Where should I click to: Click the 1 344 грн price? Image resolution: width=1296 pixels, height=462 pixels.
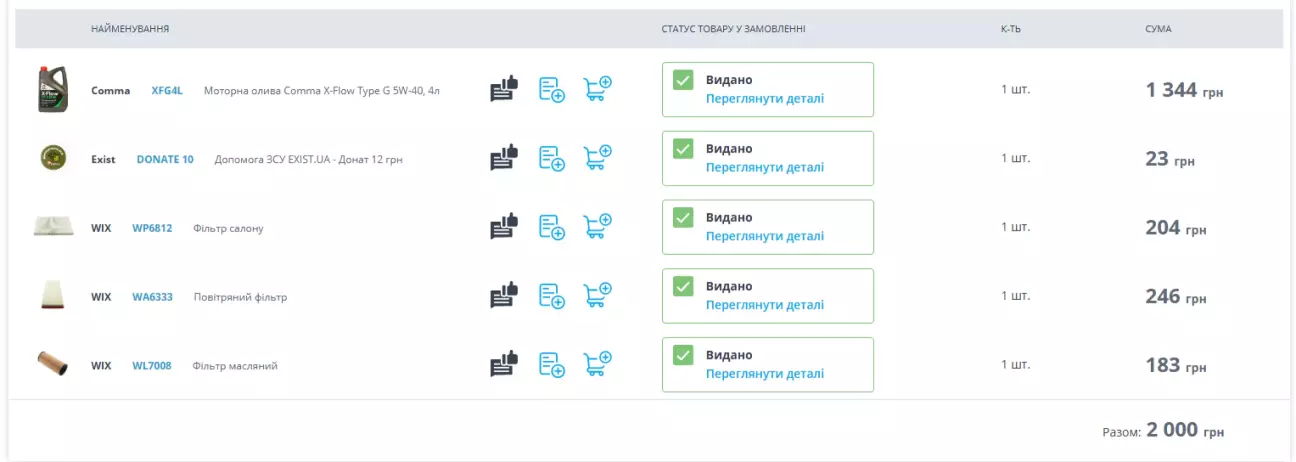tap(1184, 90)
